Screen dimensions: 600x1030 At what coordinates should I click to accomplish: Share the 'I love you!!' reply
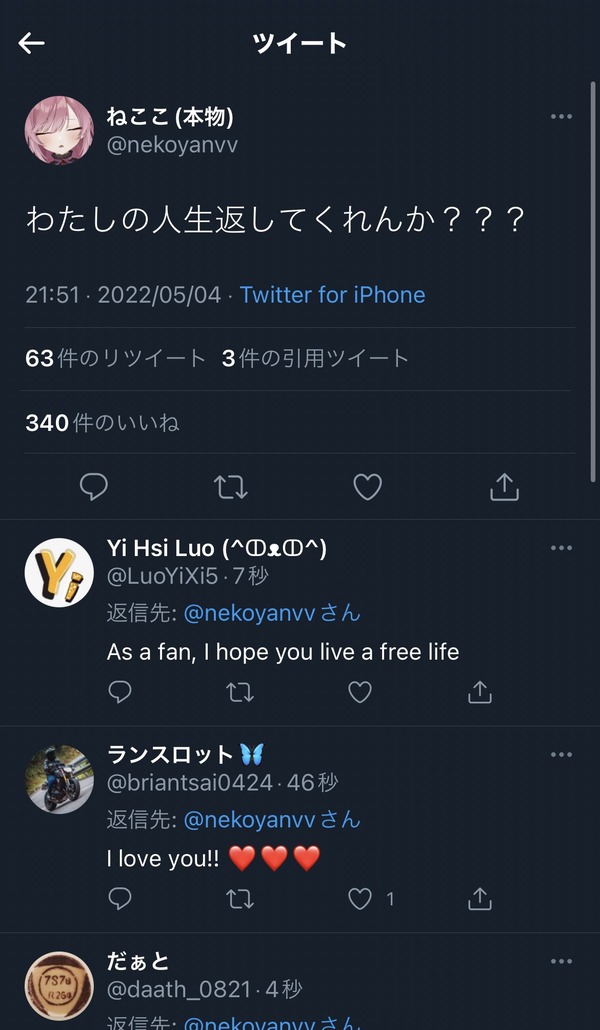click(480, 899)
